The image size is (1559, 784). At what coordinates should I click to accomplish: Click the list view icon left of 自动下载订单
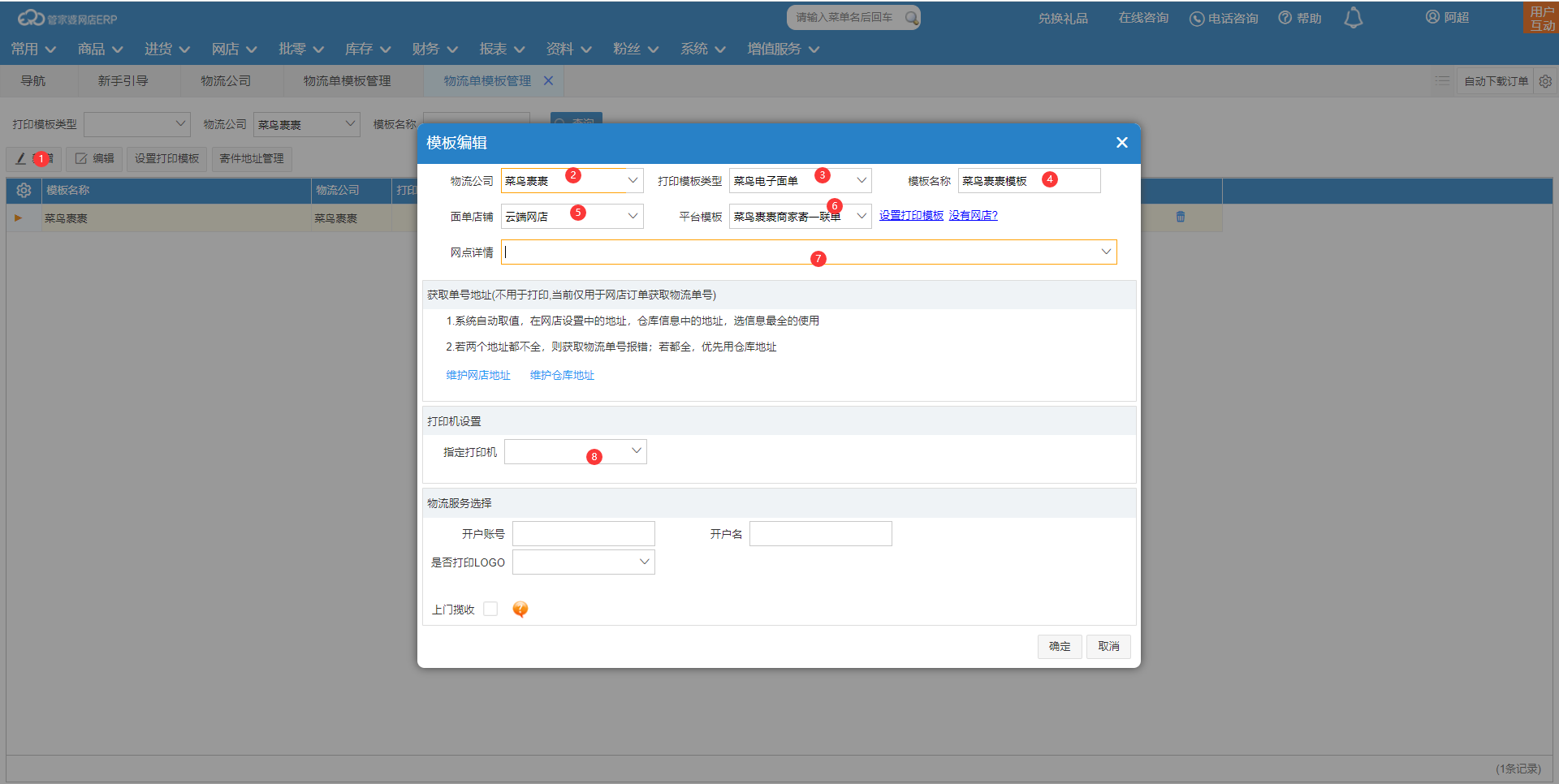[1442, 81]
